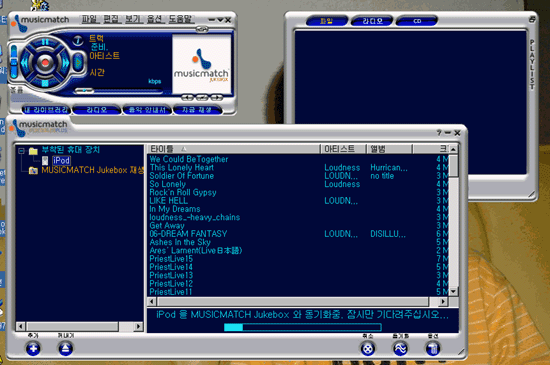The width and height of the screenshot is (550, 365).
Task: Click the iPod device icon in tree
Action: pyautogui.click(x=45, y=161)
